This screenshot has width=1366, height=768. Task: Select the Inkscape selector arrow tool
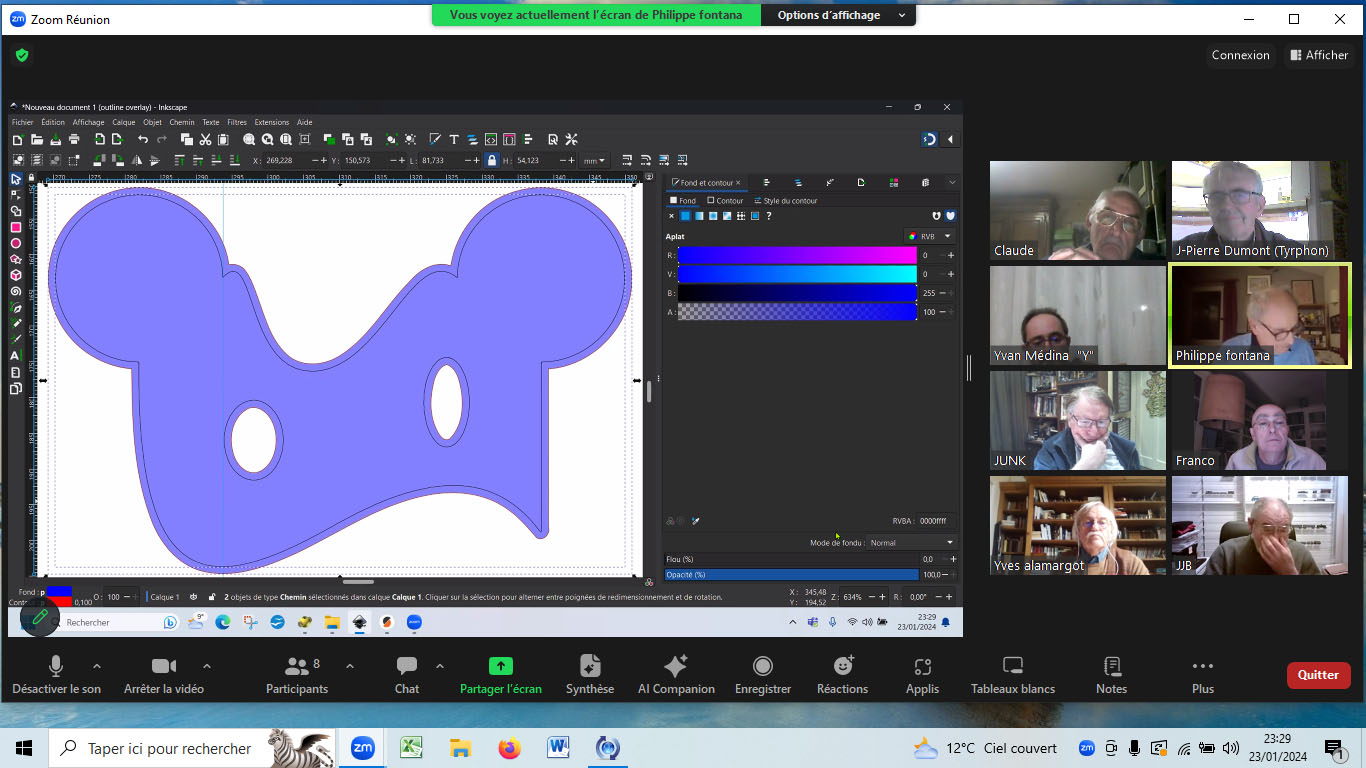(16, 179)
